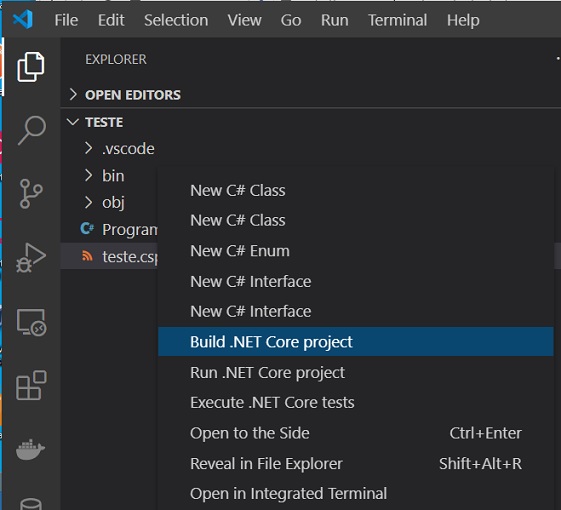The height and width of the screenshot is (510, 561).
Task: Expand the obj folder chevron
Action: pos(88,202)
